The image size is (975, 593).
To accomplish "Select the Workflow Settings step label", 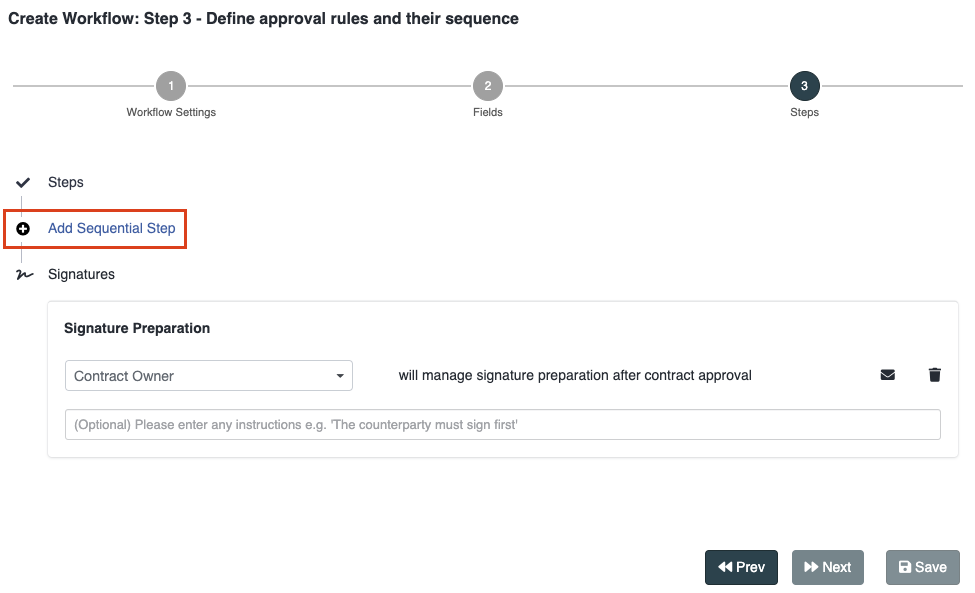I will pyautogui.click(x=171, y=112).
